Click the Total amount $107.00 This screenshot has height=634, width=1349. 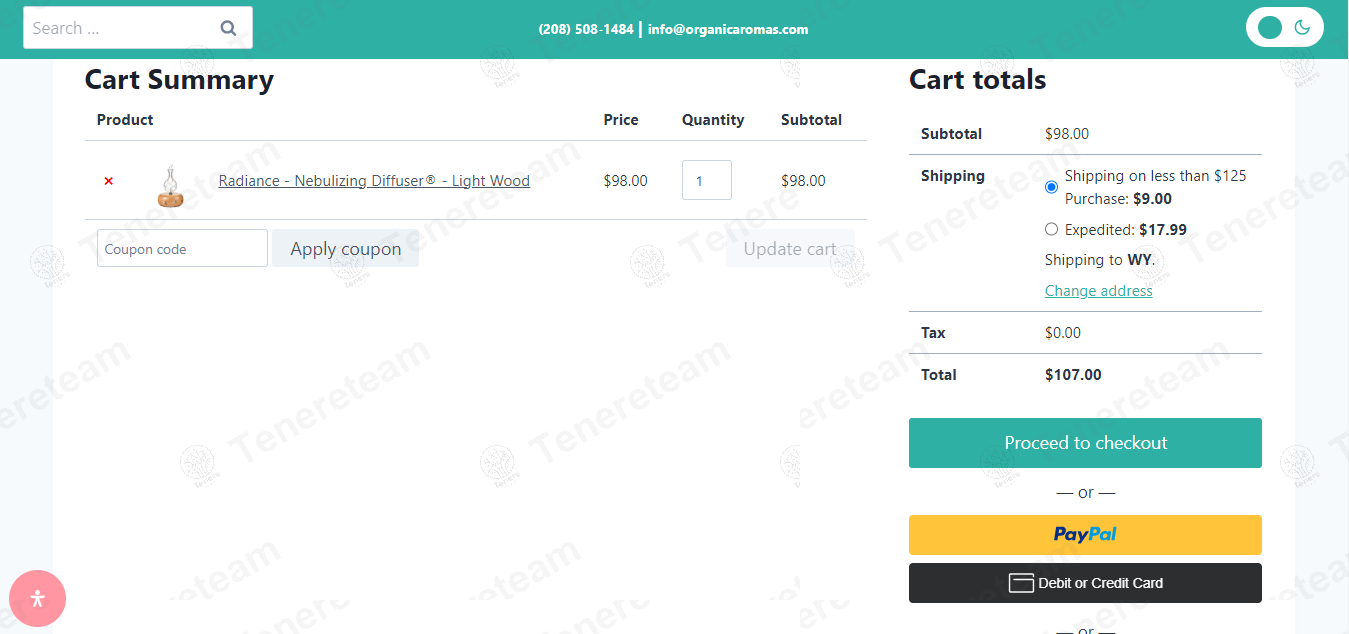[x=1073, y=375]
